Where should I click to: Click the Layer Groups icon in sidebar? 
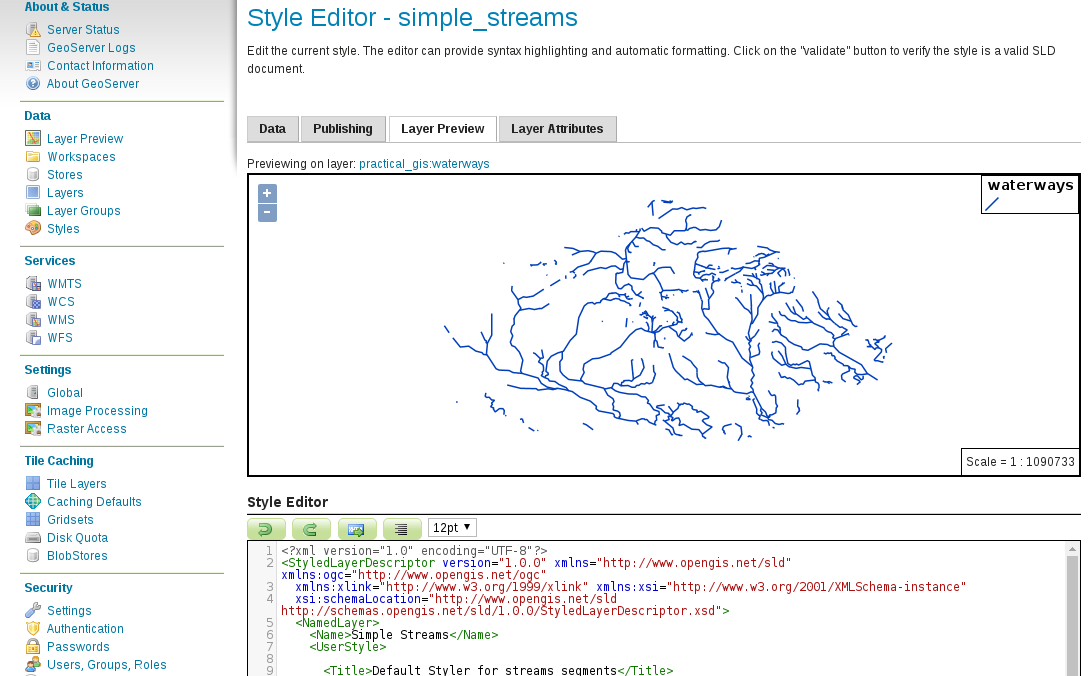pos(33,211)
